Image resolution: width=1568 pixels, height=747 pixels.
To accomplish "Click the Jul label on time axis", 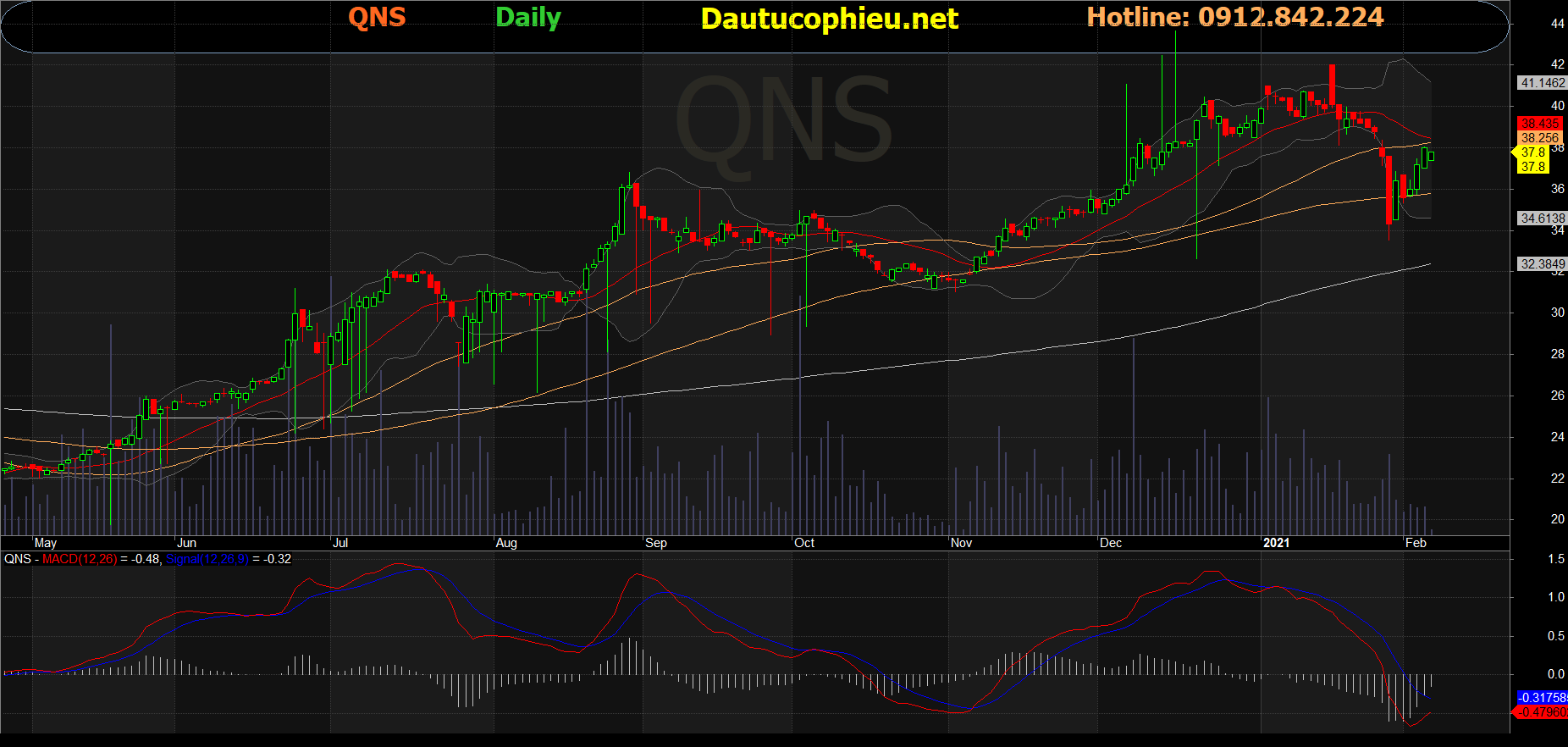I will tap(340, 543).
